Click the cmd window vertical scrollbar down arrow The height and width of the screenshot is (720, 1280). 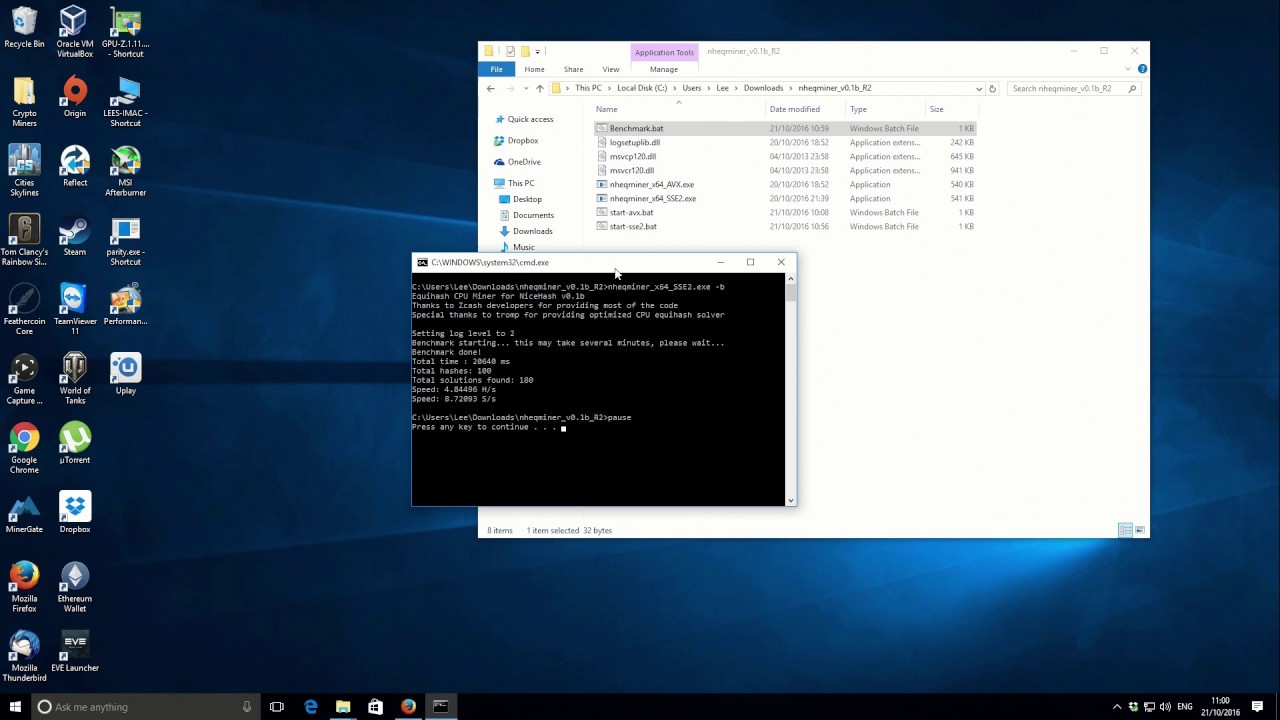[x=791, y=500]
